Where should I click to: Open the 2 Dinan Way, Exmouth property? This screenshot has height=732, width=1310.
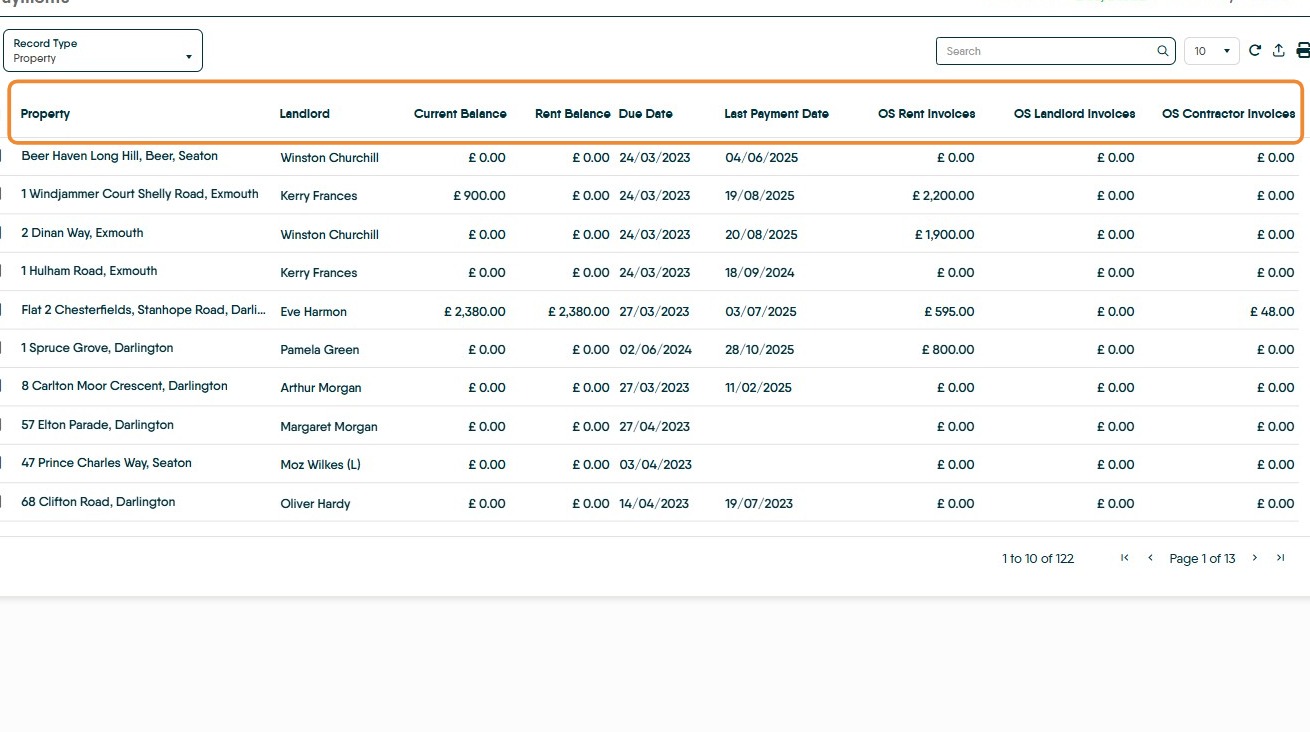tap(82, 233)
